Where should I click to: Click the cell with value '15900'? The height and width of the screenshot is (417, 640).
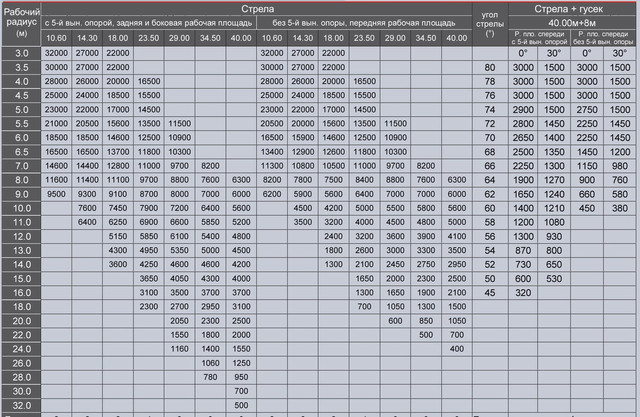pyautogui.click(x=303, y=138)
